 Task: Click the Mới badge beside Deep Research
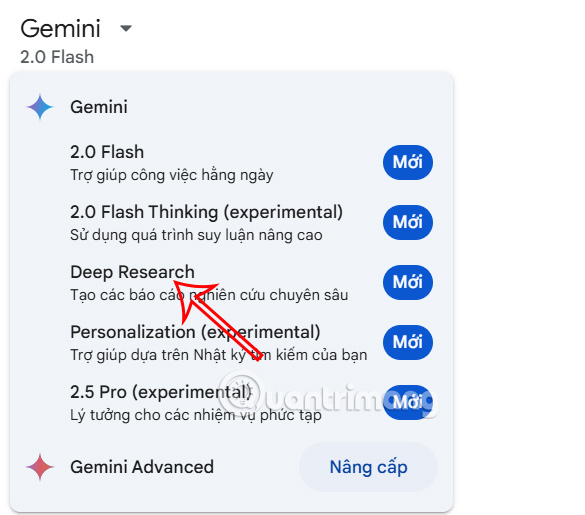[408, 283]
